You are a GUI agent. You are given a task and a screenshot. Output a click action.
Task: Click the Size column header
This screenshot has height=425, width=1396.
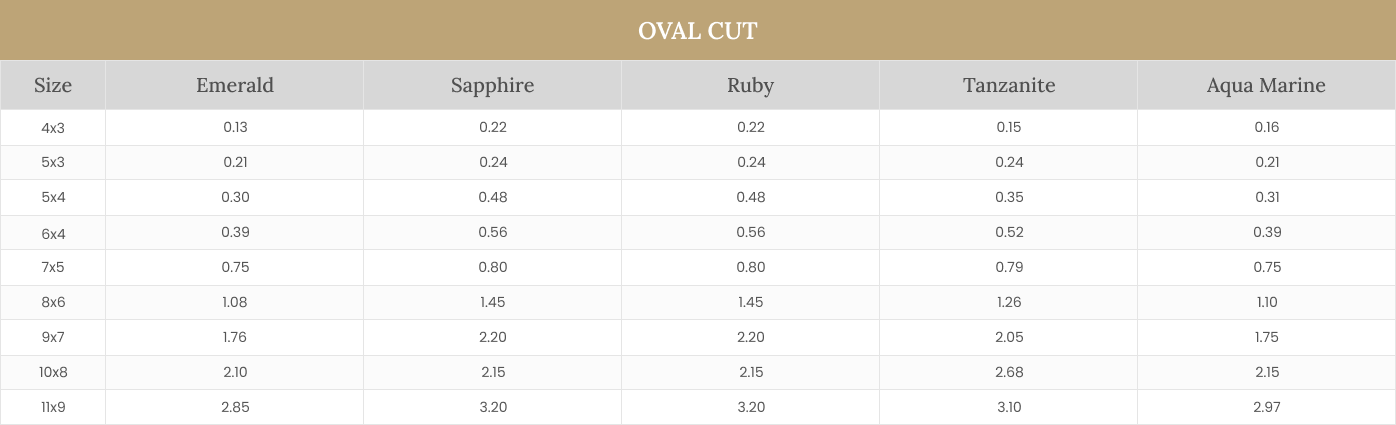pyautogui.click(x=53, y=86)
